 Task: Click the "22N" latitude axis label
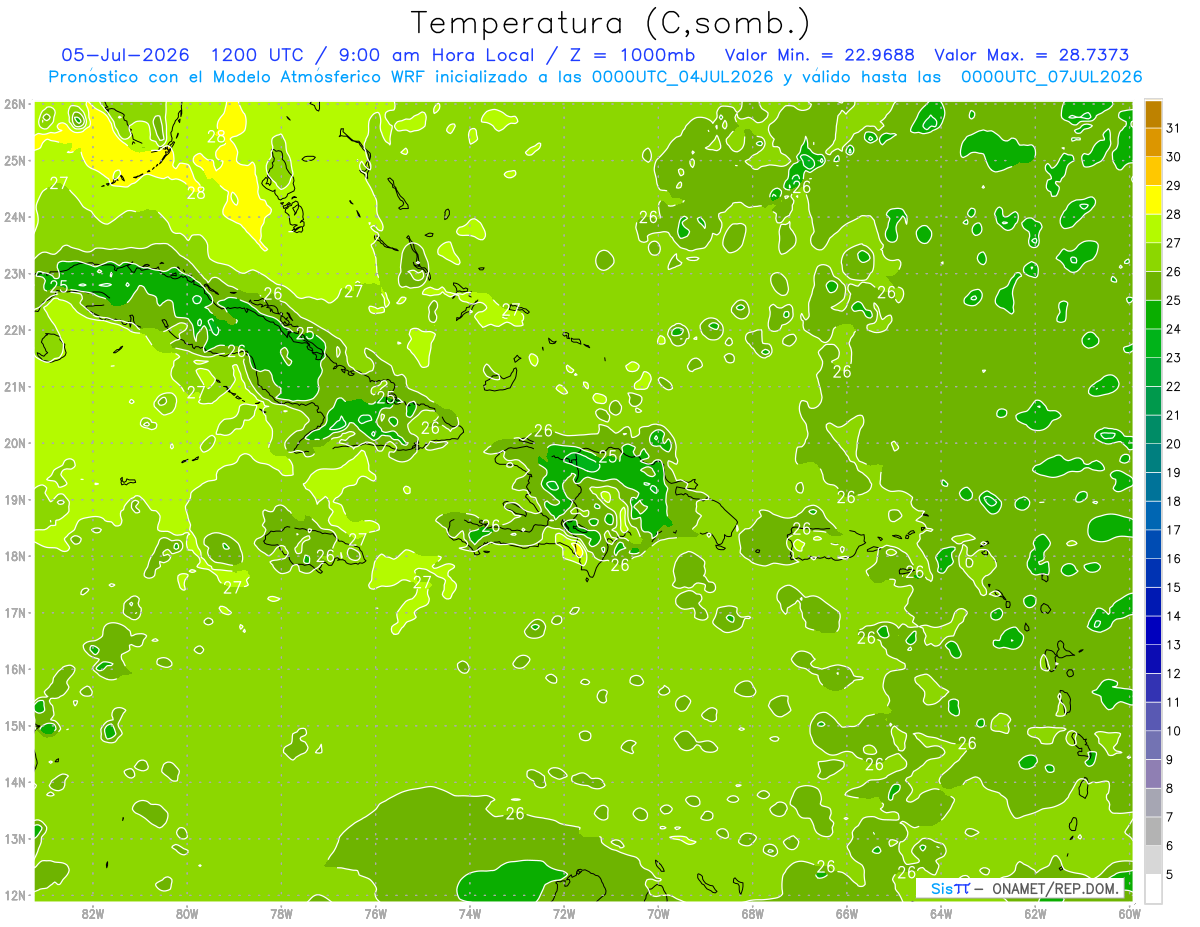click(14, 330)
